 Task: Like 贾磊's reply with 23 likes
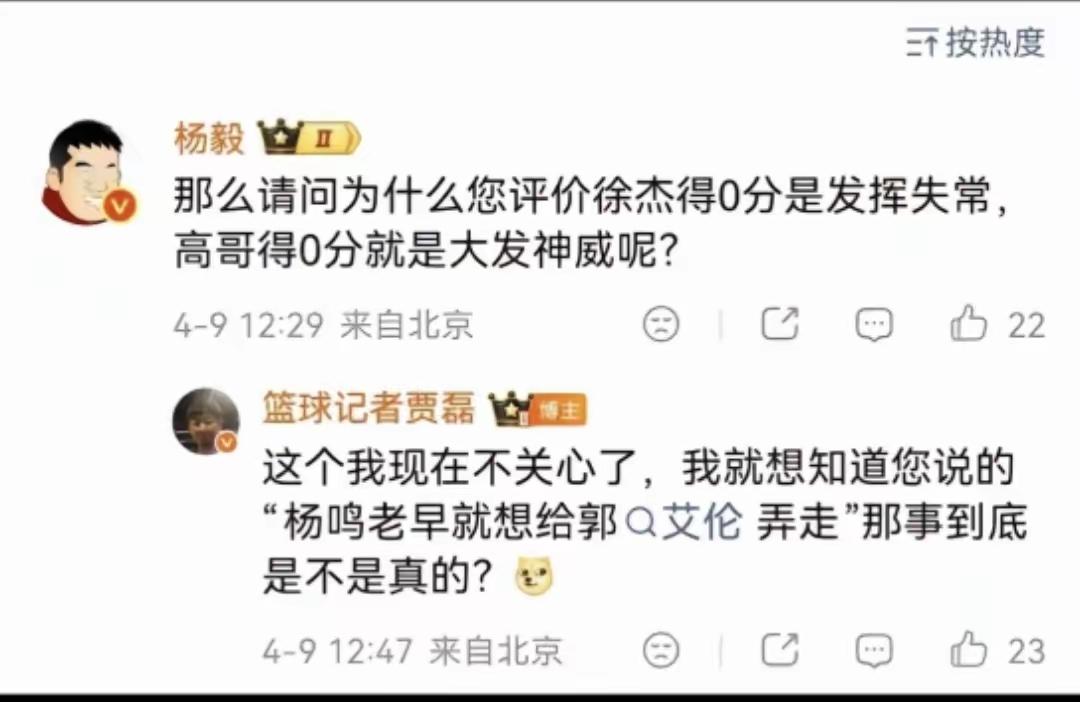997,650
